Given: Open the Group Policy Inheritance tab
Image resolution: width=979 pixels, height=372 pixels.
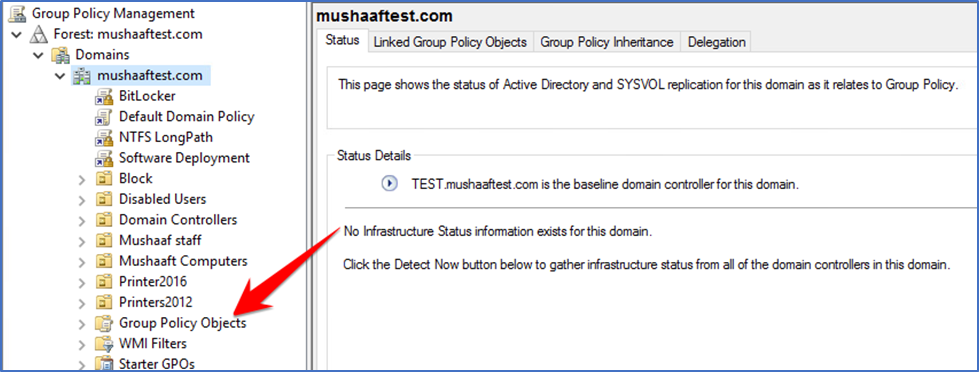Looking at the screenshot, I should (x=607, y=42).
